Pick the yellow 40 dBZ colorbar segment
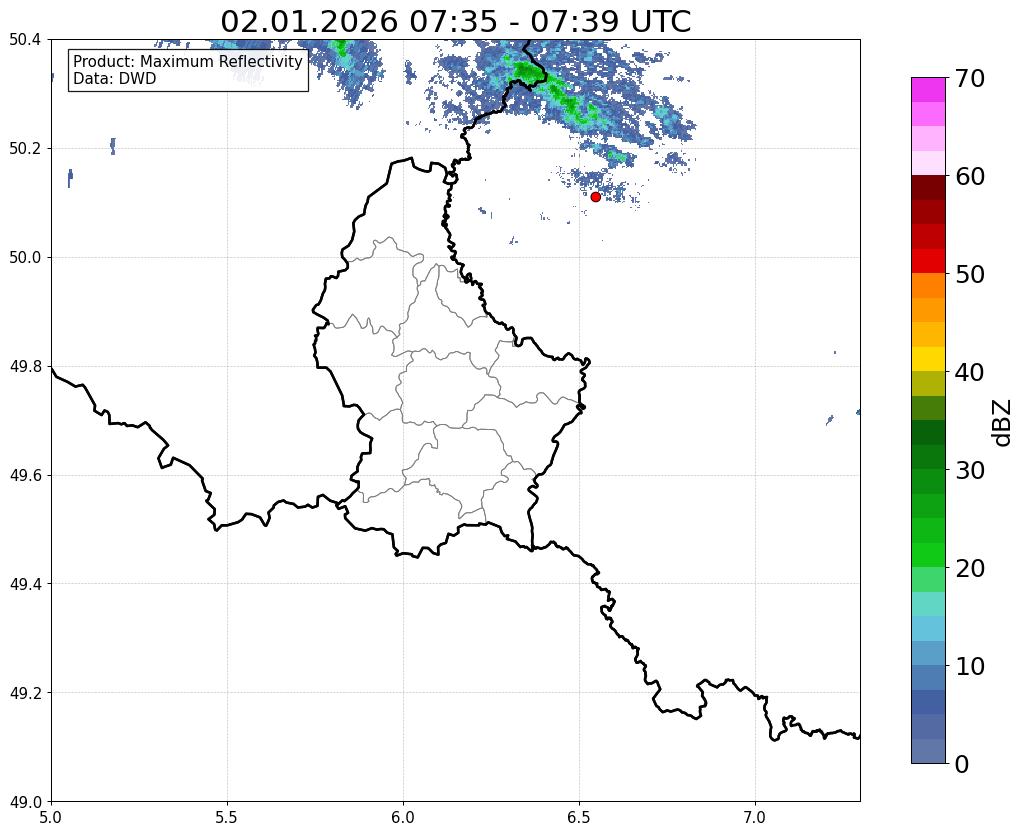 tap(928, 359)
